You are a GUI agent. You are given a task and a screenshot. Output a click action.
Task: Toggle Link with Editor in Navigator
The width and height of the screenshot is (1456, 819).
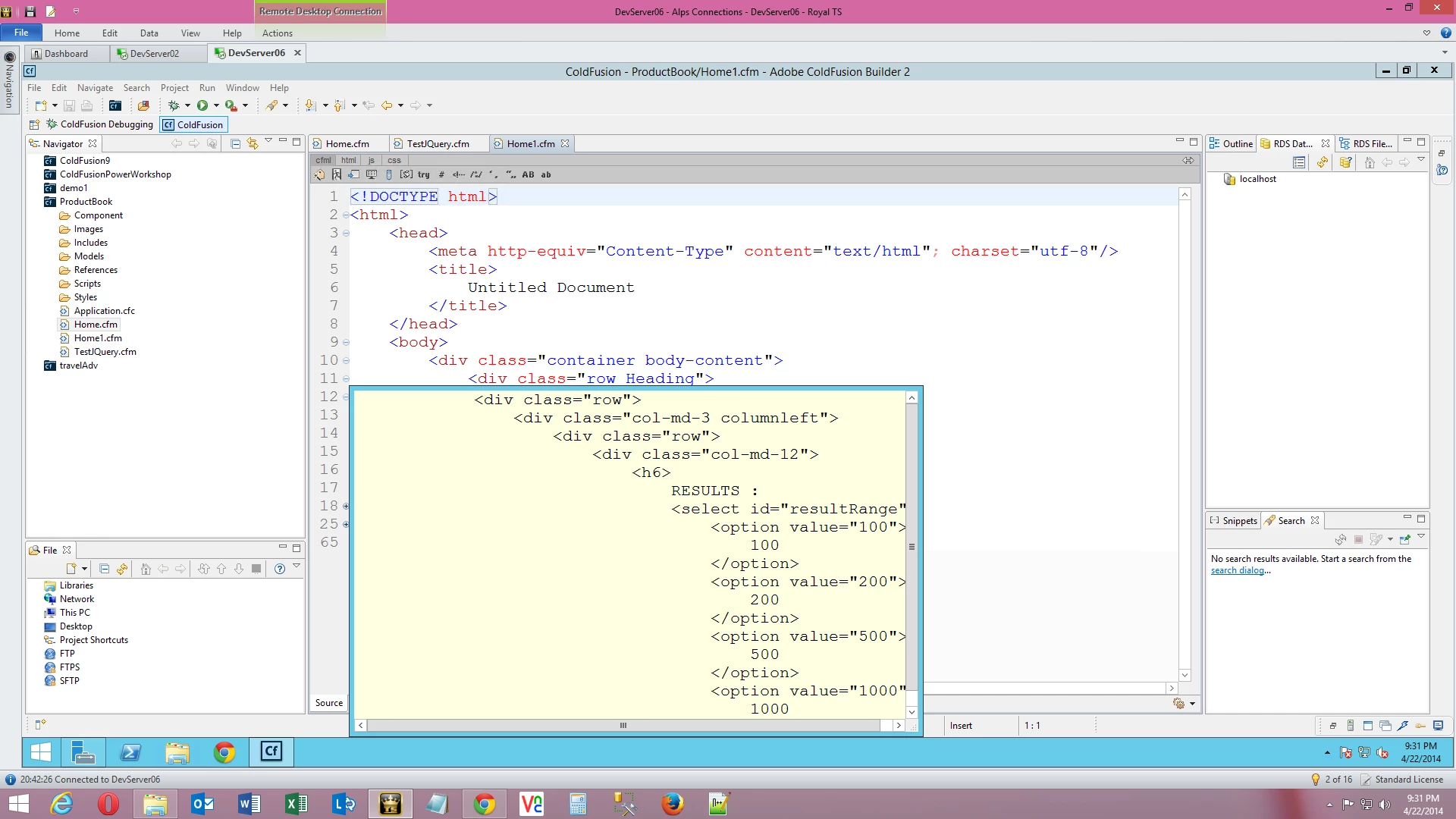[x=252, y=143]
